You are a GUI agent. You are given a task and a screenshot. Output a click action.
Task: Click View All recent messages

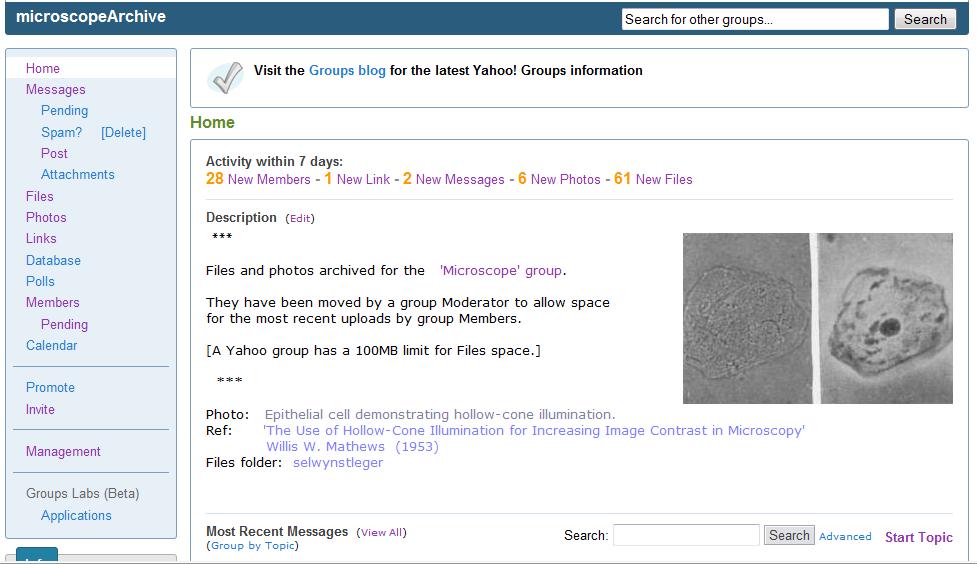(x=381, y=532)
